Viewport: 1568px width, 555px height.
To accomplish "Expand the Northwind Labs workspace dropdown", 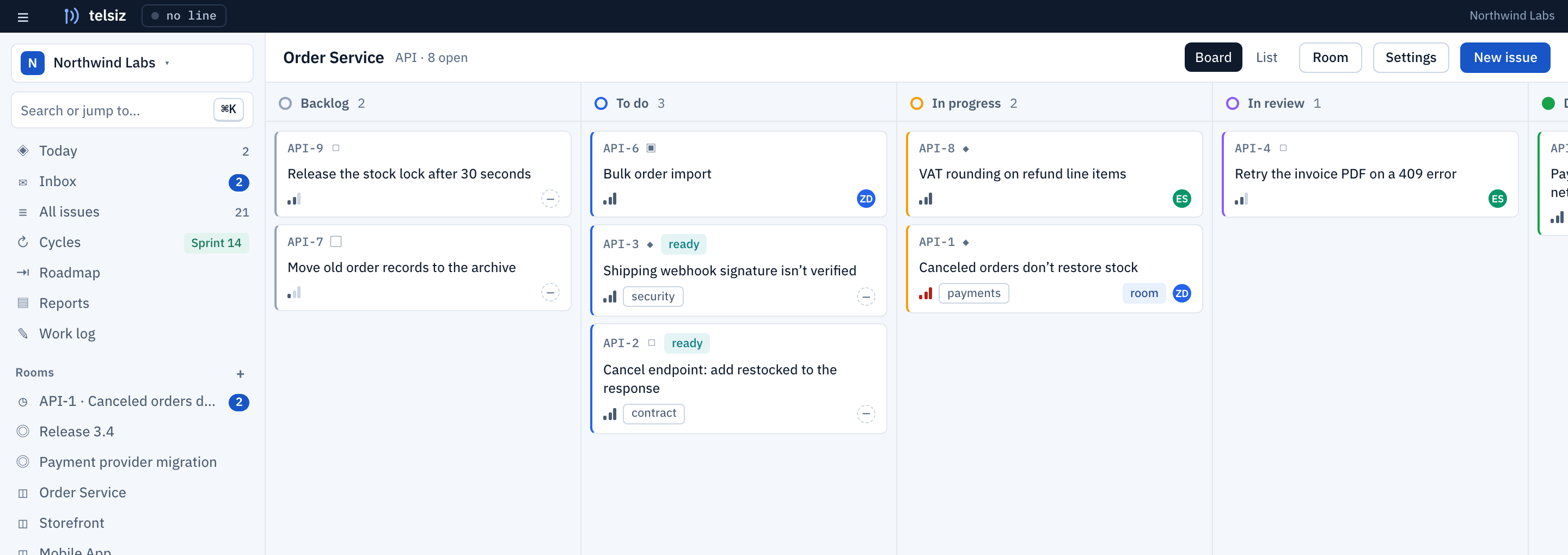I will pyautogui.click(x=132, y=63).
